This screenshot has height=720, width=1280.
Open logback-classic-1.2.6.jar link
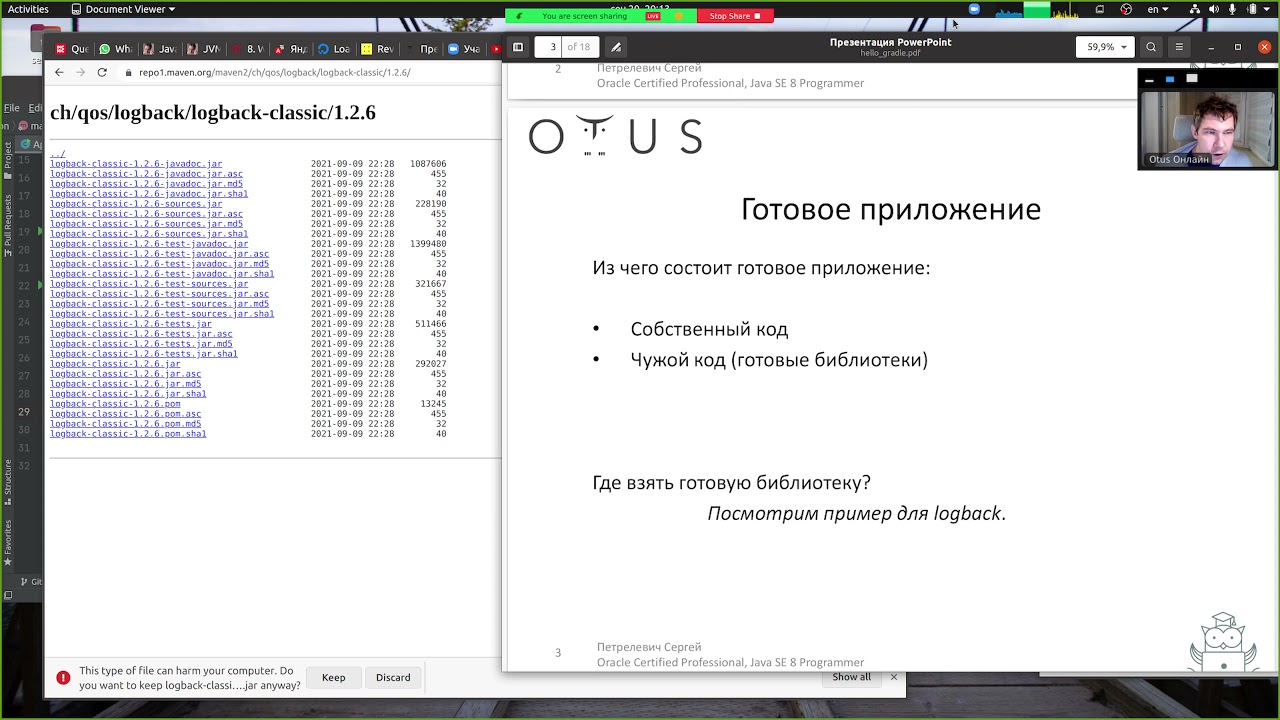pyautogui.click(x=115, y=364)
